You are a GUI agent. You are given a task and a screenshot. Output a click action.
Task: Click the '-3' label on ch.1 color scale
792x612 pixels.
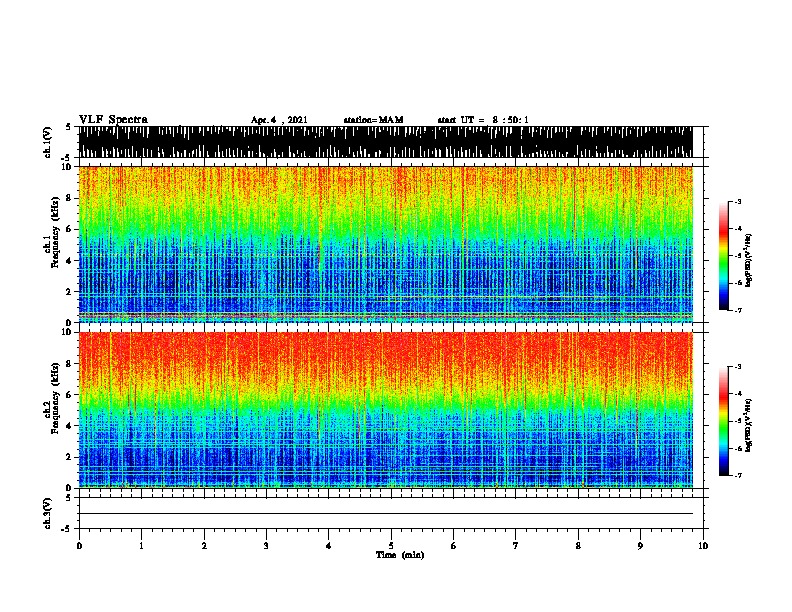pos(737,202)
